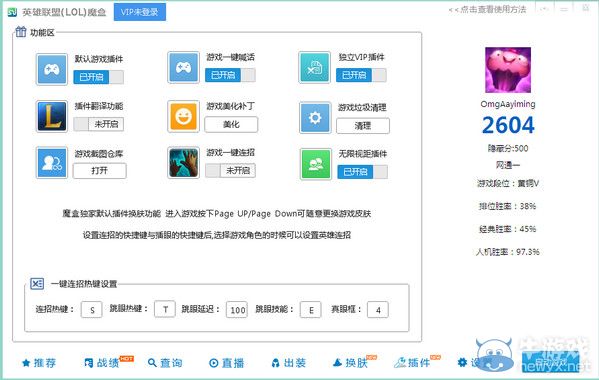The image size is (599, 380).
Task: Click the 打开 screenshot library button
Action: click(x=99, y=171)
